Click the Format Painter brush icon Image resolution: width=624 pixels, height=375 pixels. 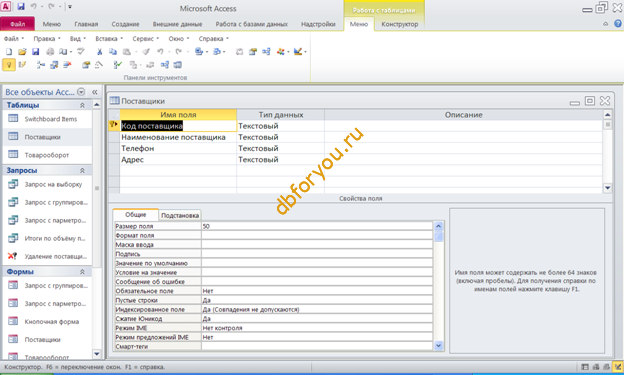click(x=146, y=52)
